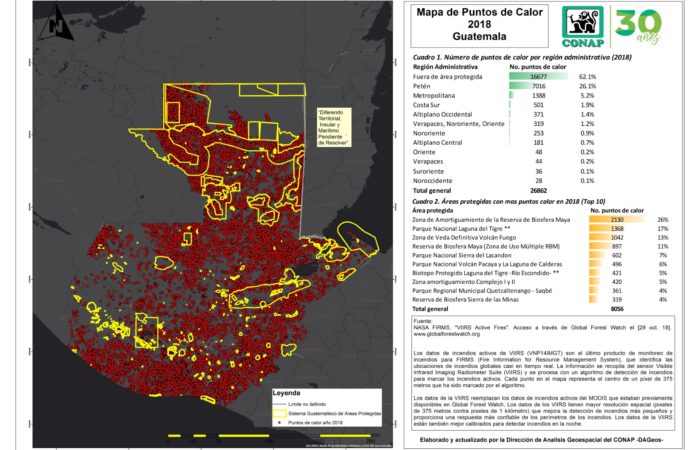Click the Fuente label in the notes
The width and height of the screenshot is (700, 450).
click(x=423, y=321)
